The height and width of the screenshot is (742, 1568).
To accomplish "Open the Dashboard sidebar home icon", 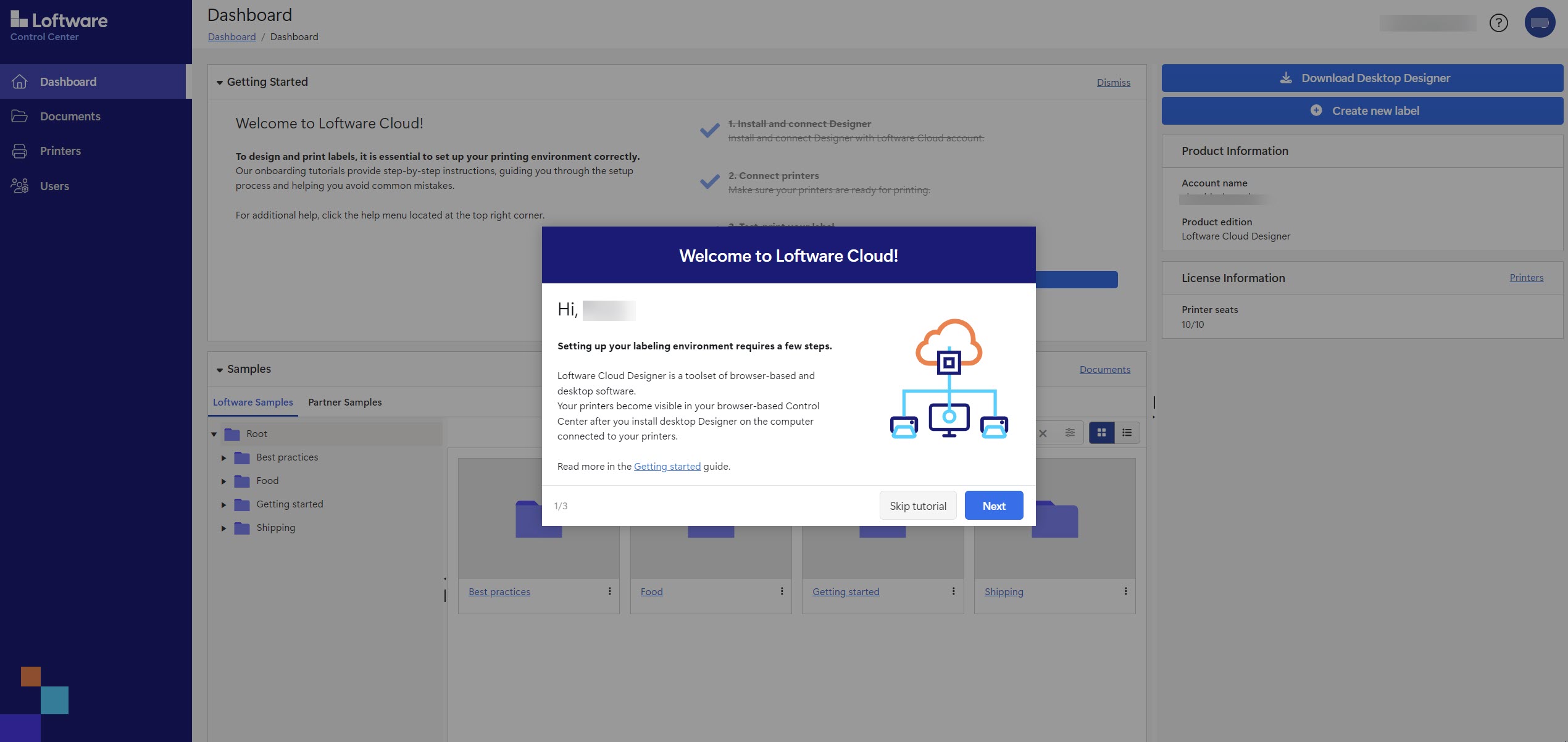I will (20, 81).
